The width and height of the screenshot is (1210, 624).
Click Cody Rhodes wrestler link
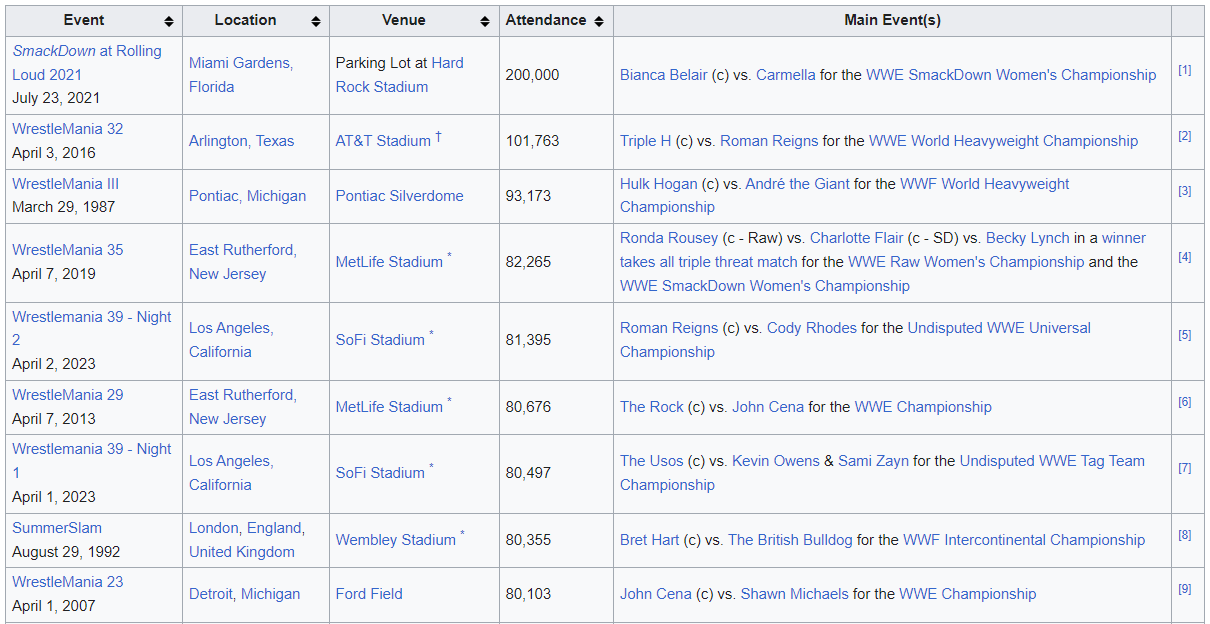[x=812, y=327]
